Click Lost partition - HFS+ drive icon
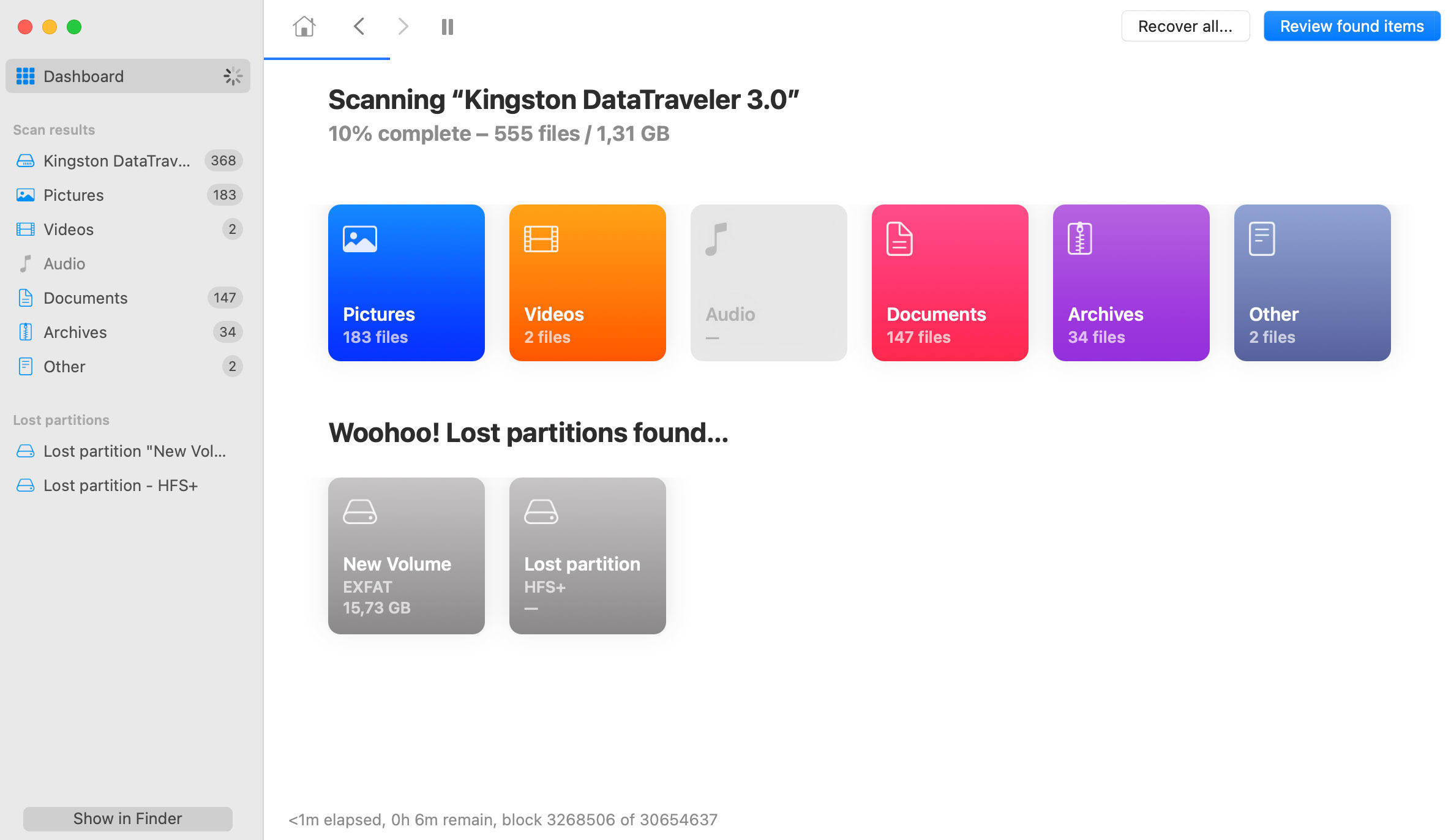 pos(25,485)
